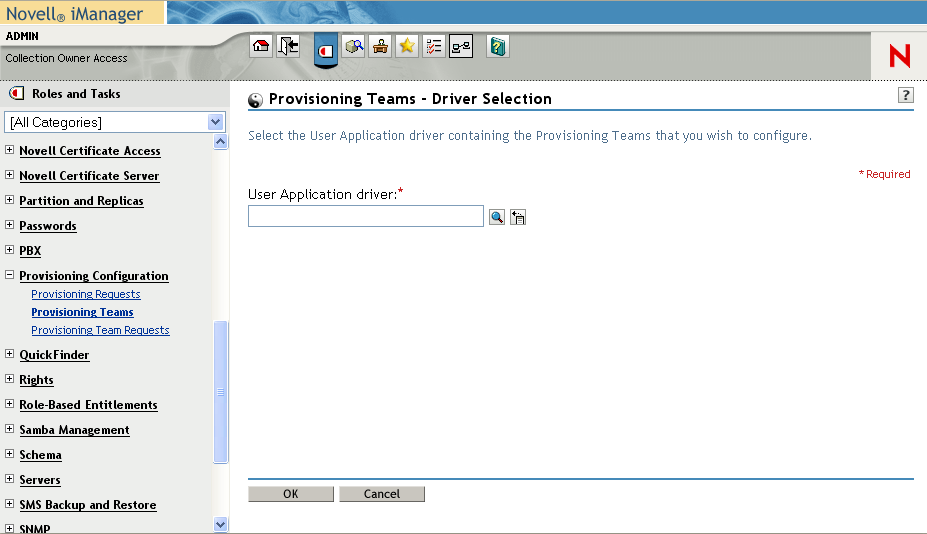The height and width of the screenshot is (534, 927).
Task: Click the Samba Management link
Action: coord(74,430)
